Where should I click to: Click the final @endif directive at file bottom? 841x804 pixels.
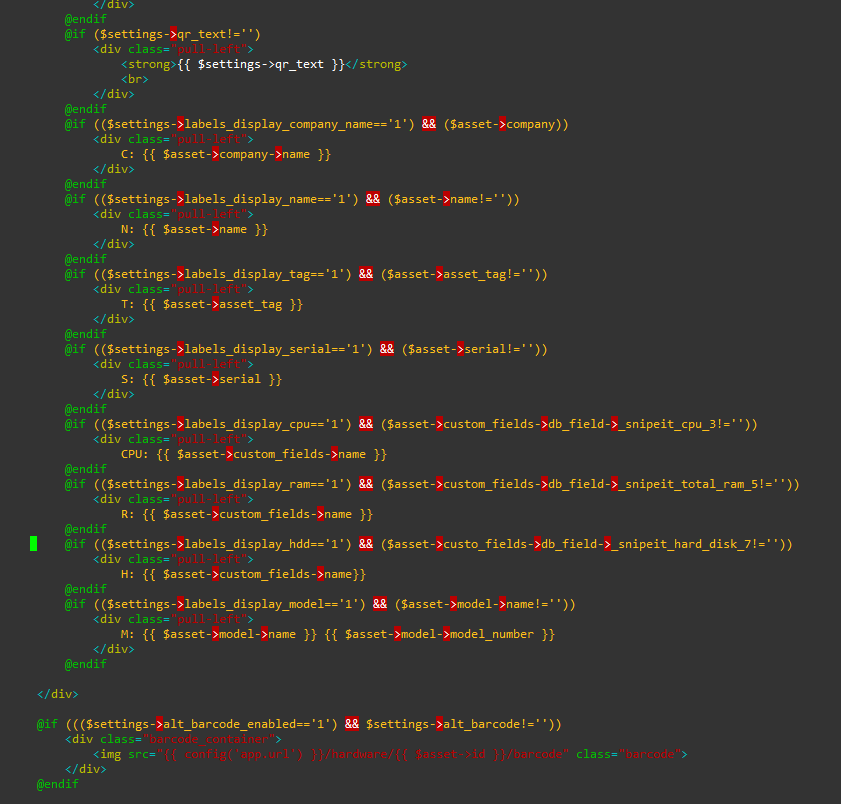(x=55, y=783)
